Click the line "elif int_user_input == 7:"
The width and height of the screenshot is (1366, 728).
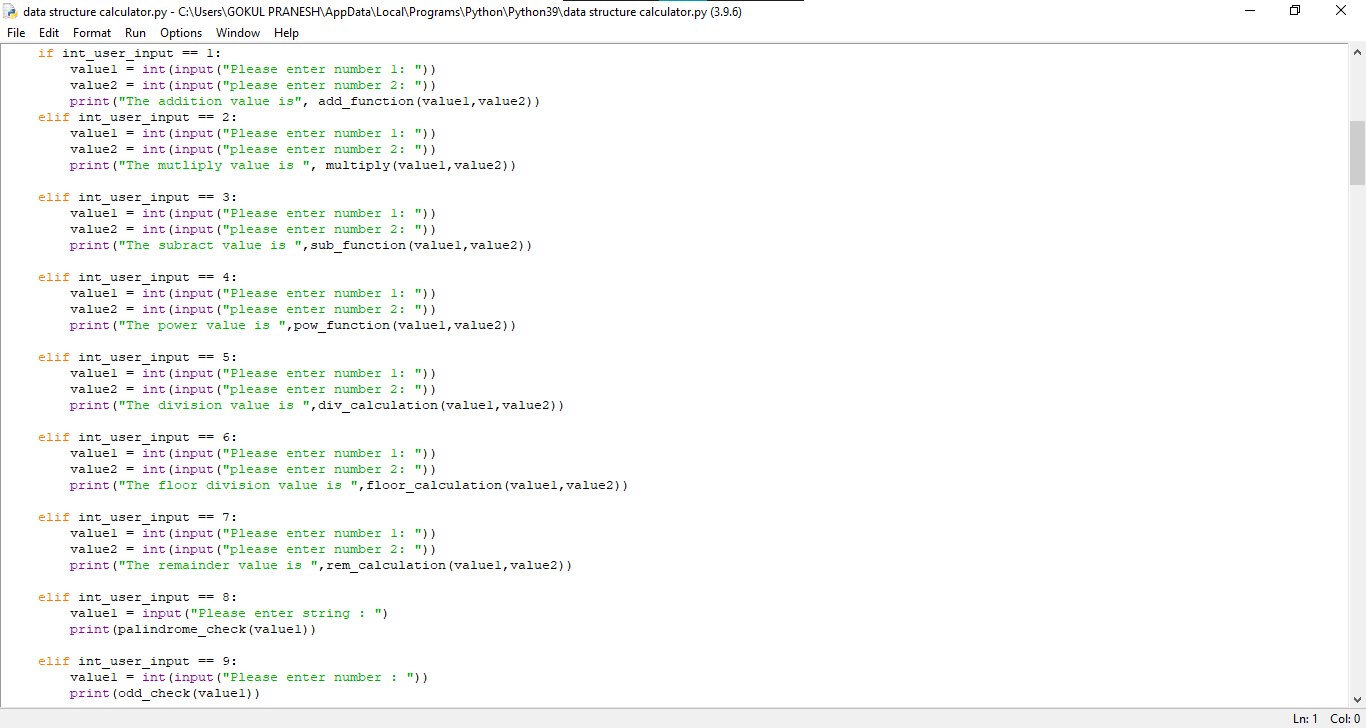138,517
